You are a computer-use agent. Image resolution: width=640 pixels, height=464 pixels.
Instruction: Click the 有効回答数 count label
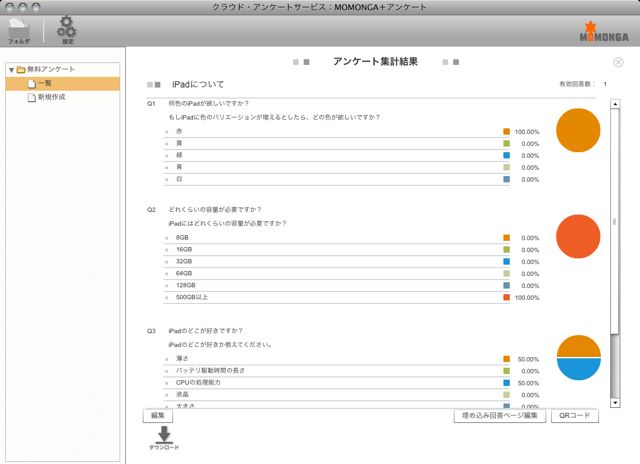click(577, 84)
